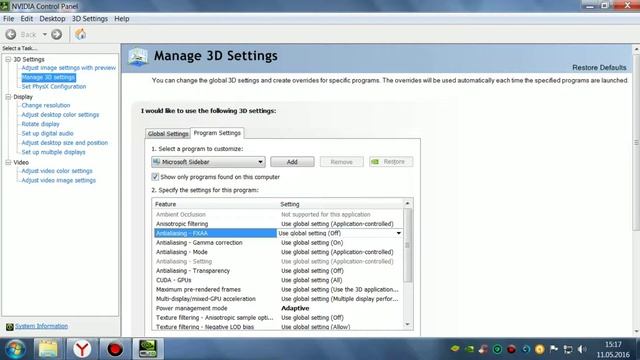The width and height of the screenshot is (640, 360).
Task: Open the Help menu
Action: (x=122, y=19)
